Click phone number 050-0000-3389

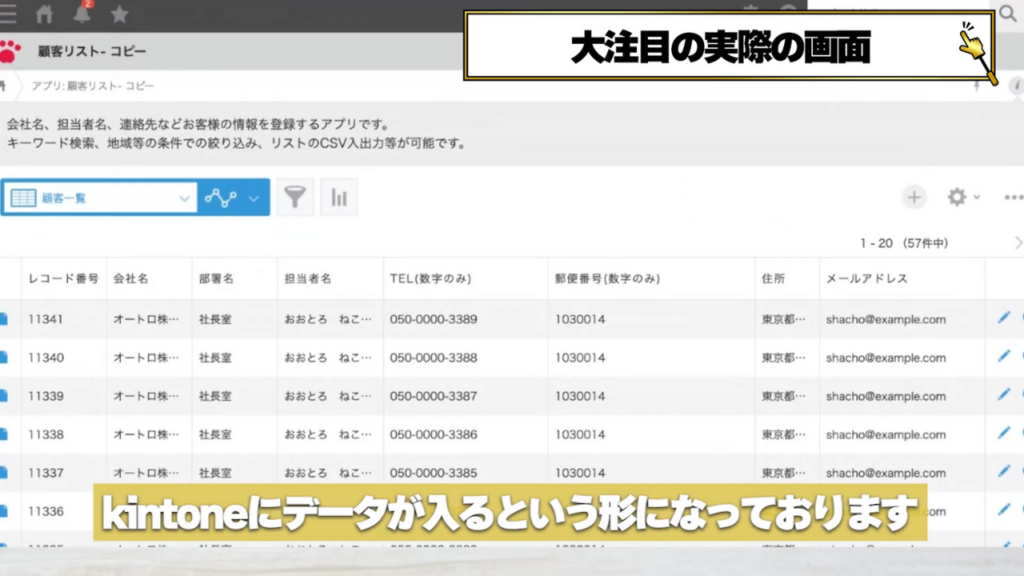(x=434, y=319)
